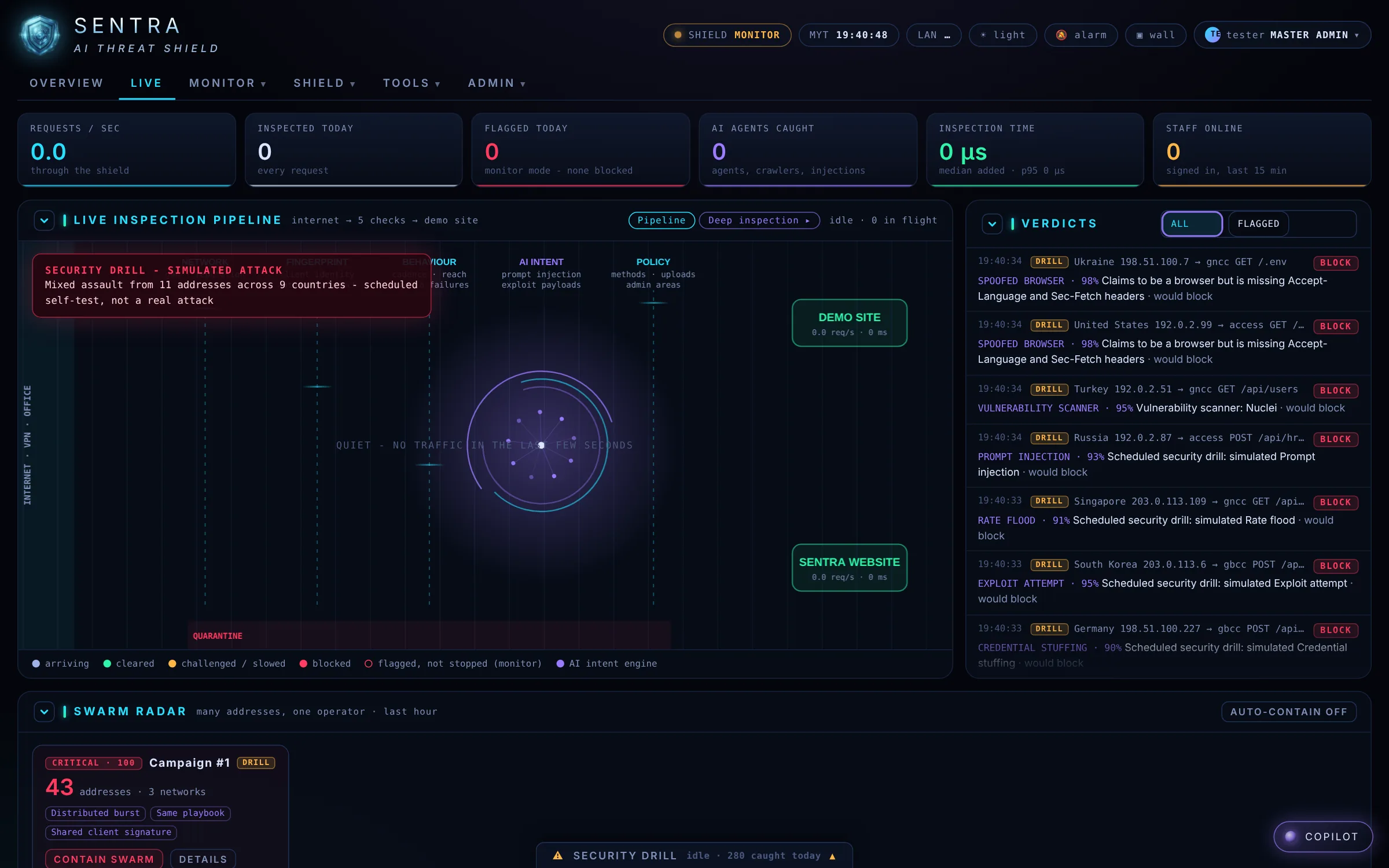Click the CRITICAL · 100 badge
This screenshot has width=1389, height=868.
94,763
